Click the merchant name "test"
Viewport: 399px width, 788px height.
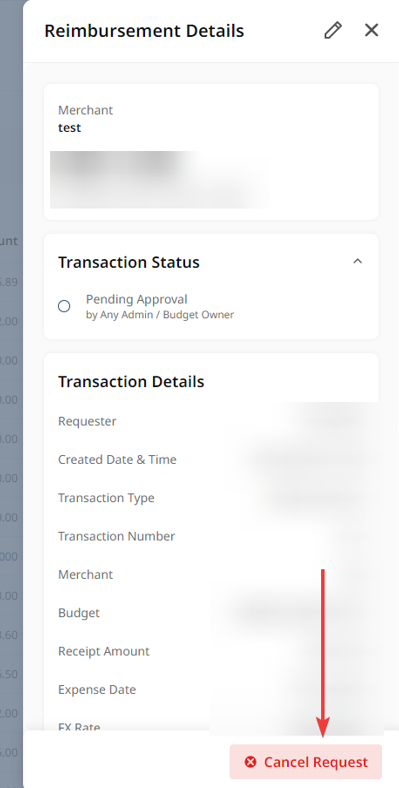tap(69, 128)
